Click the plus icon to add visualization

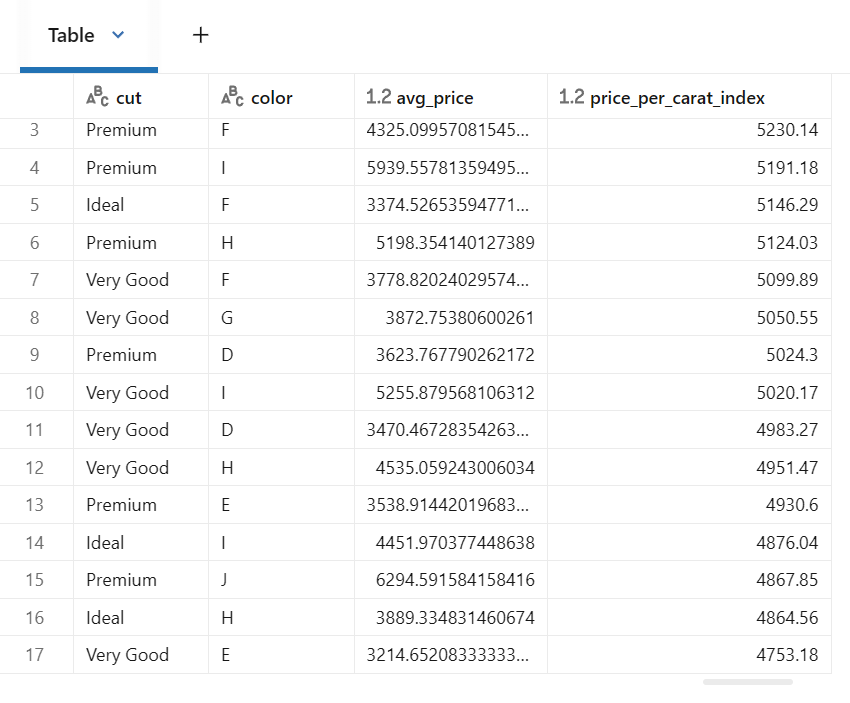(x=201, y=35)
